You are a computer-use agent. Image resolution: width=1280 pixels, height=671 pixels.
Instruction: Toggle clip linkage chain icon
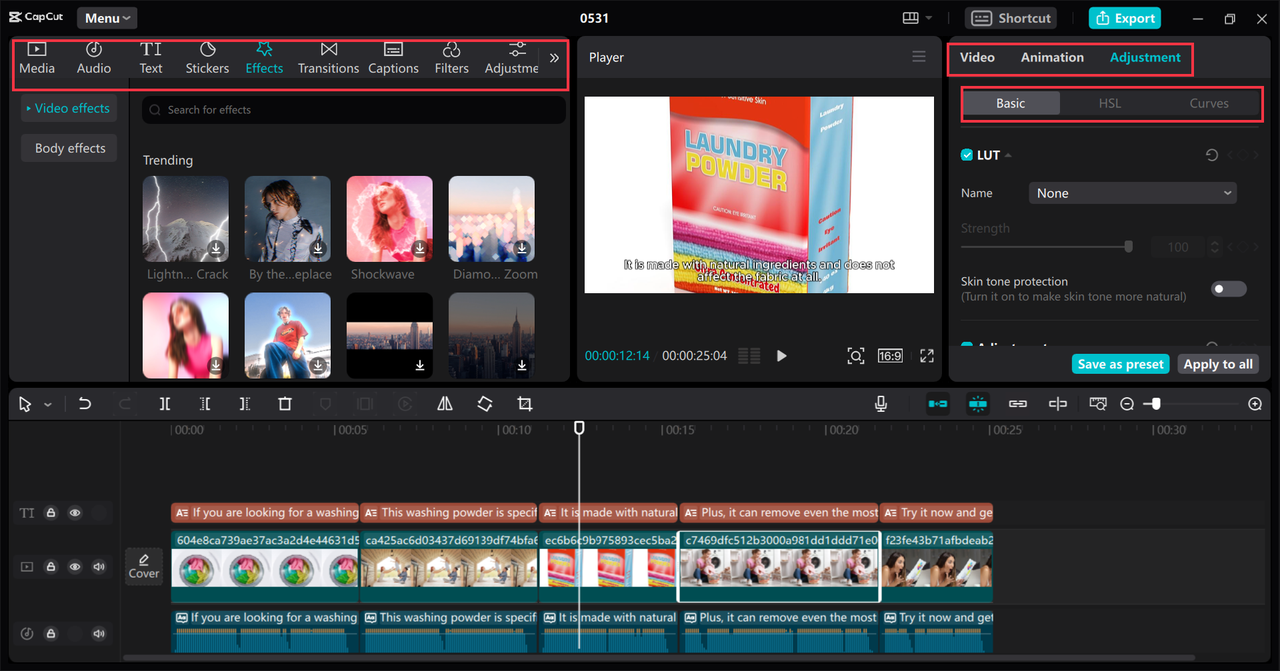click(1018, 404)
